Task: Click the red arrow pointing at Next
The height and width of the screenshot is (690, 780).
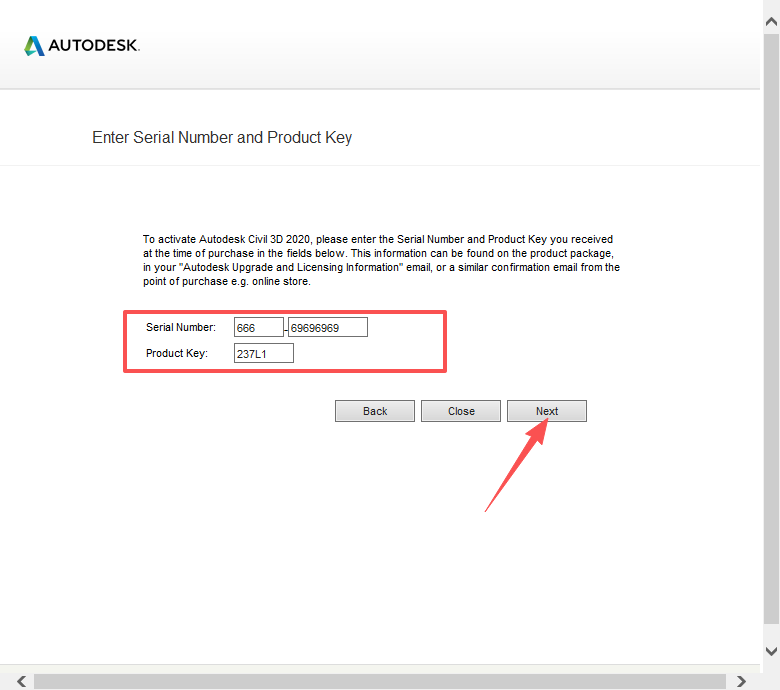Action: point(515,468)
